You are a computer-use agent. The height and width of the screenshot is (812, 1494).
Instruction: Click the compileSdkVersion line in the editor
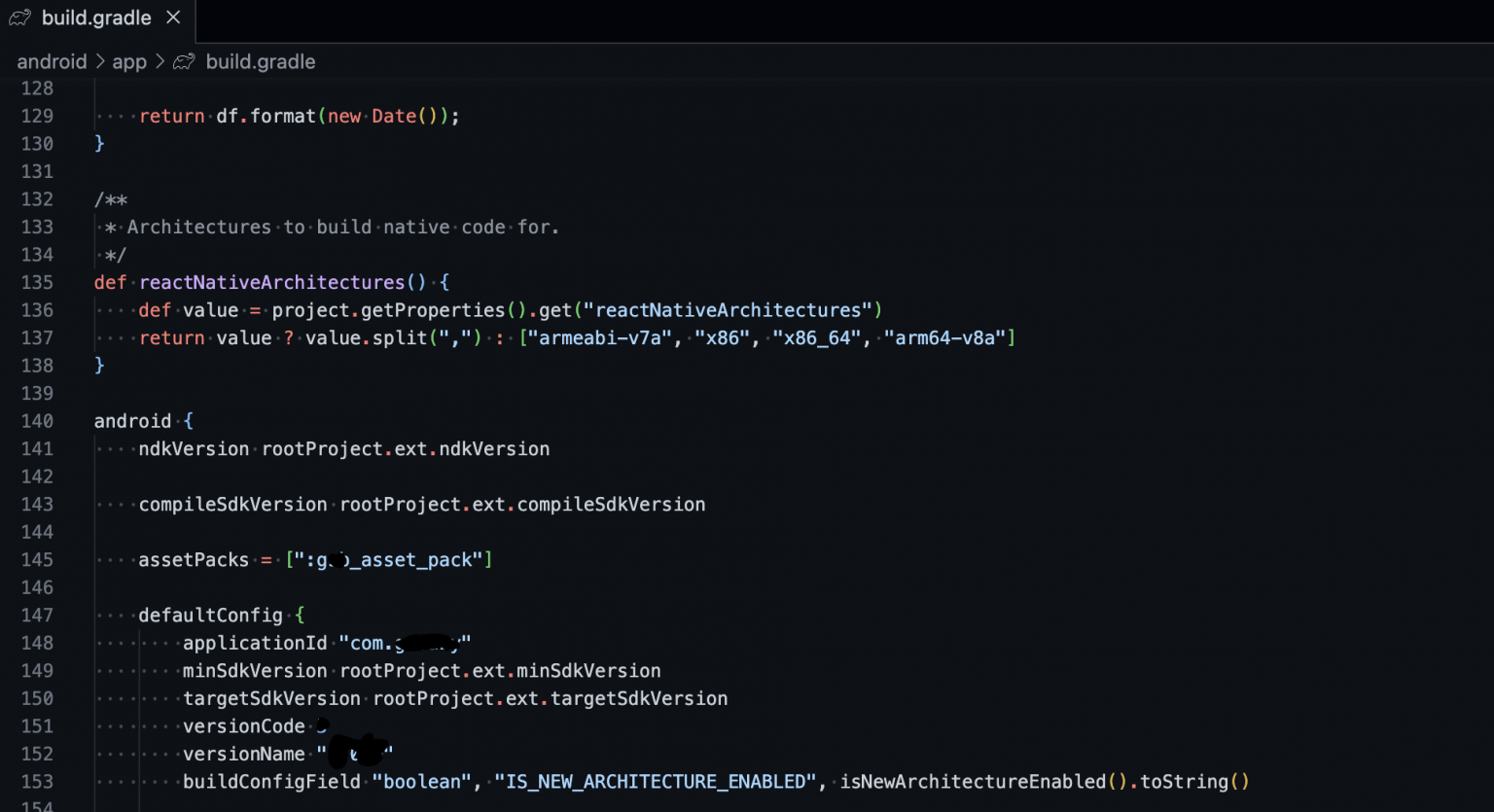tap(232, 504)
